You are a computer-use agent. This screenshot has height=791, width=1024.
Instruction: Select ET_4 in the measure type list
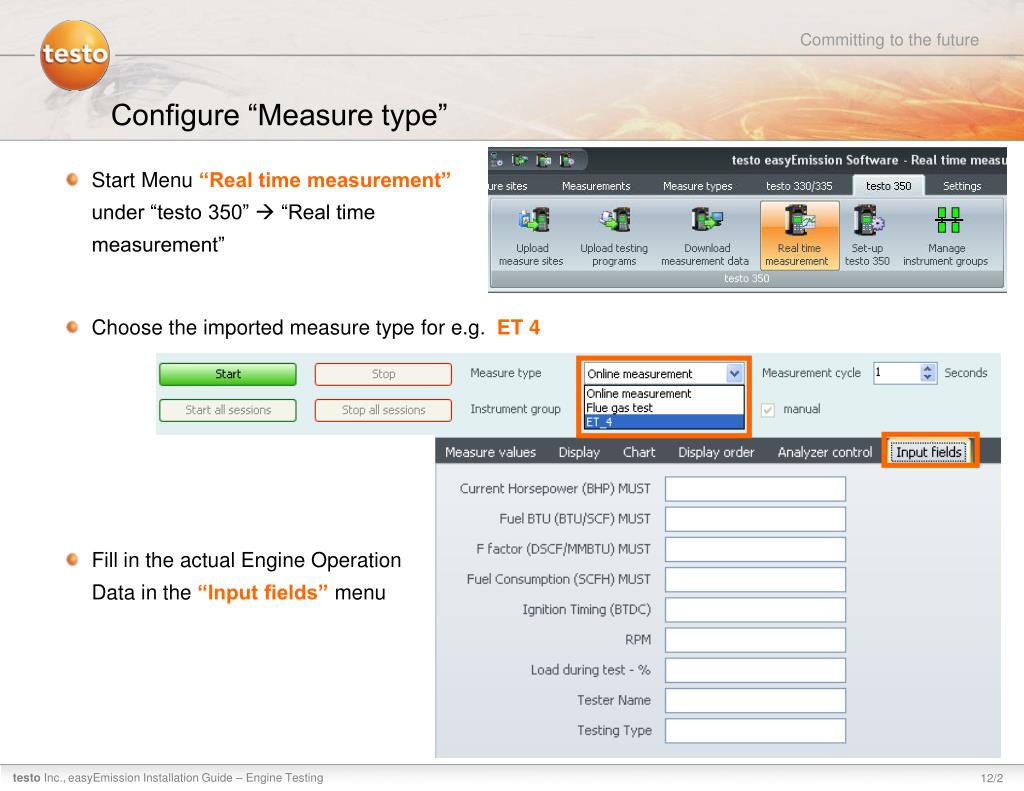click(x=664, y=422)
